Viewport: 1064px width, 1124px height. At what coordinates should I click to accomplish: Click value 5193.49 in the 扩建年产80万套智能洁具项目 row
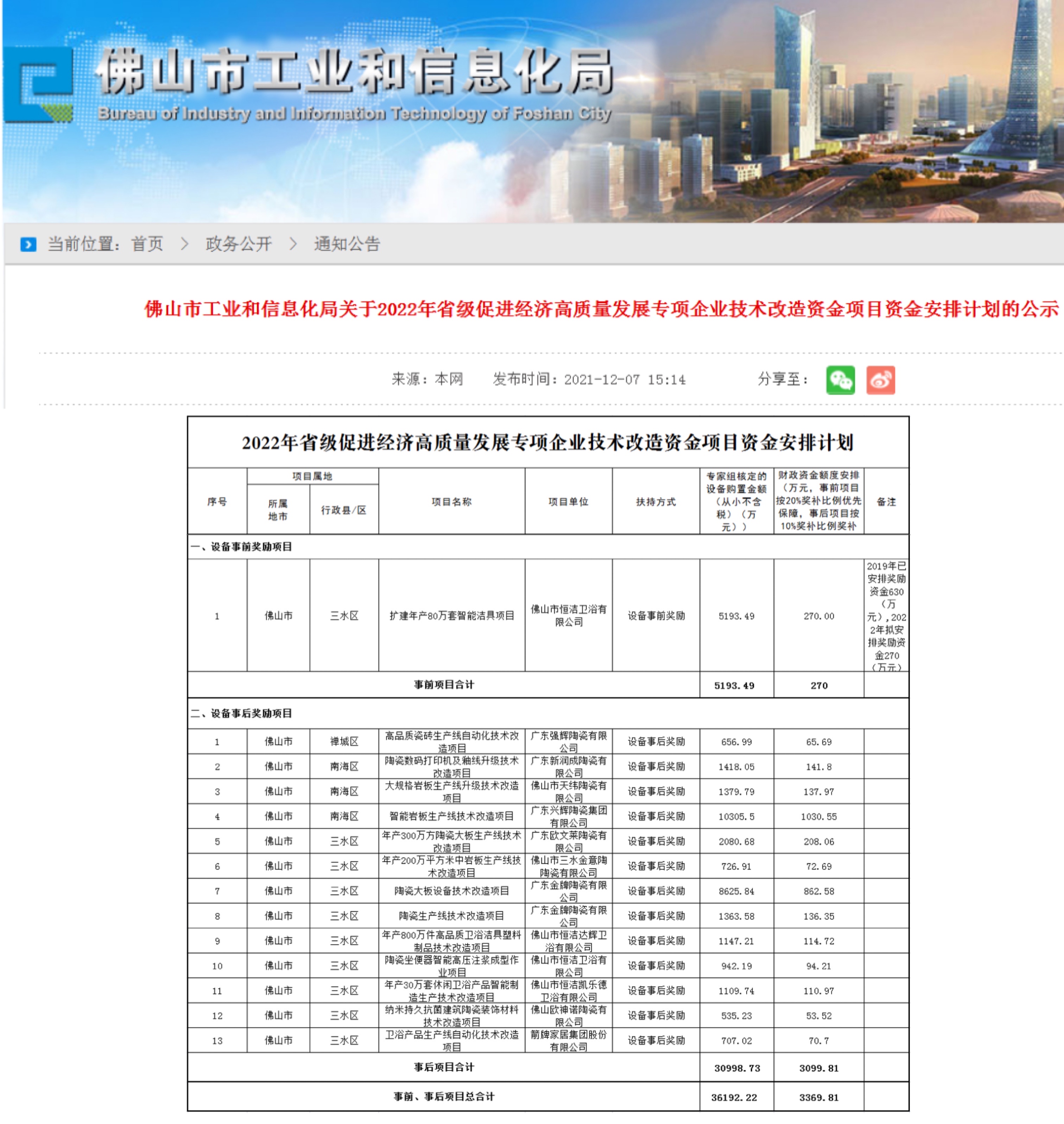736,616
